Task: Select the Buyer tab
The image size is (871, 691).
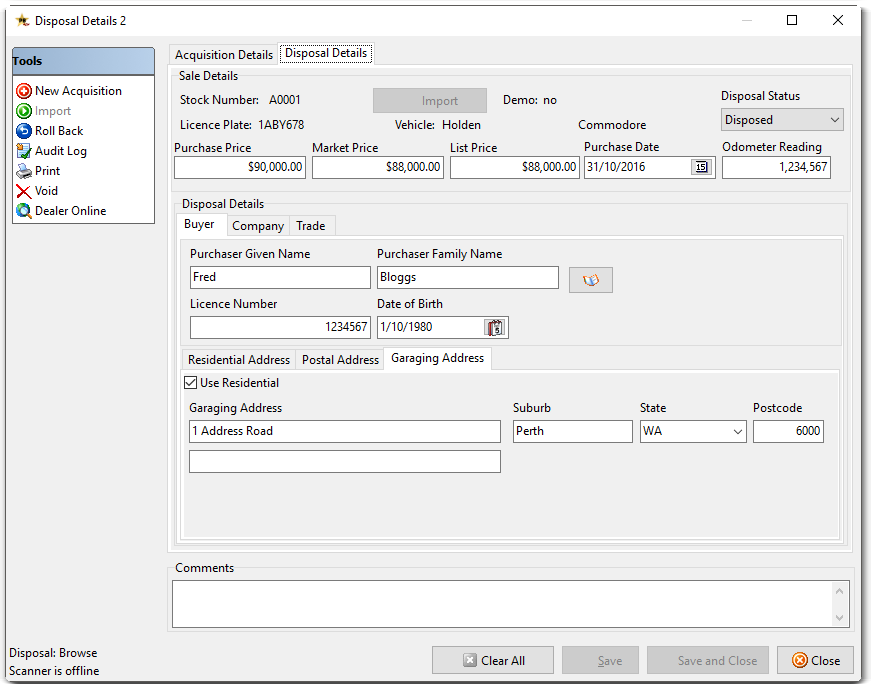Action: [x=199, y=224]
